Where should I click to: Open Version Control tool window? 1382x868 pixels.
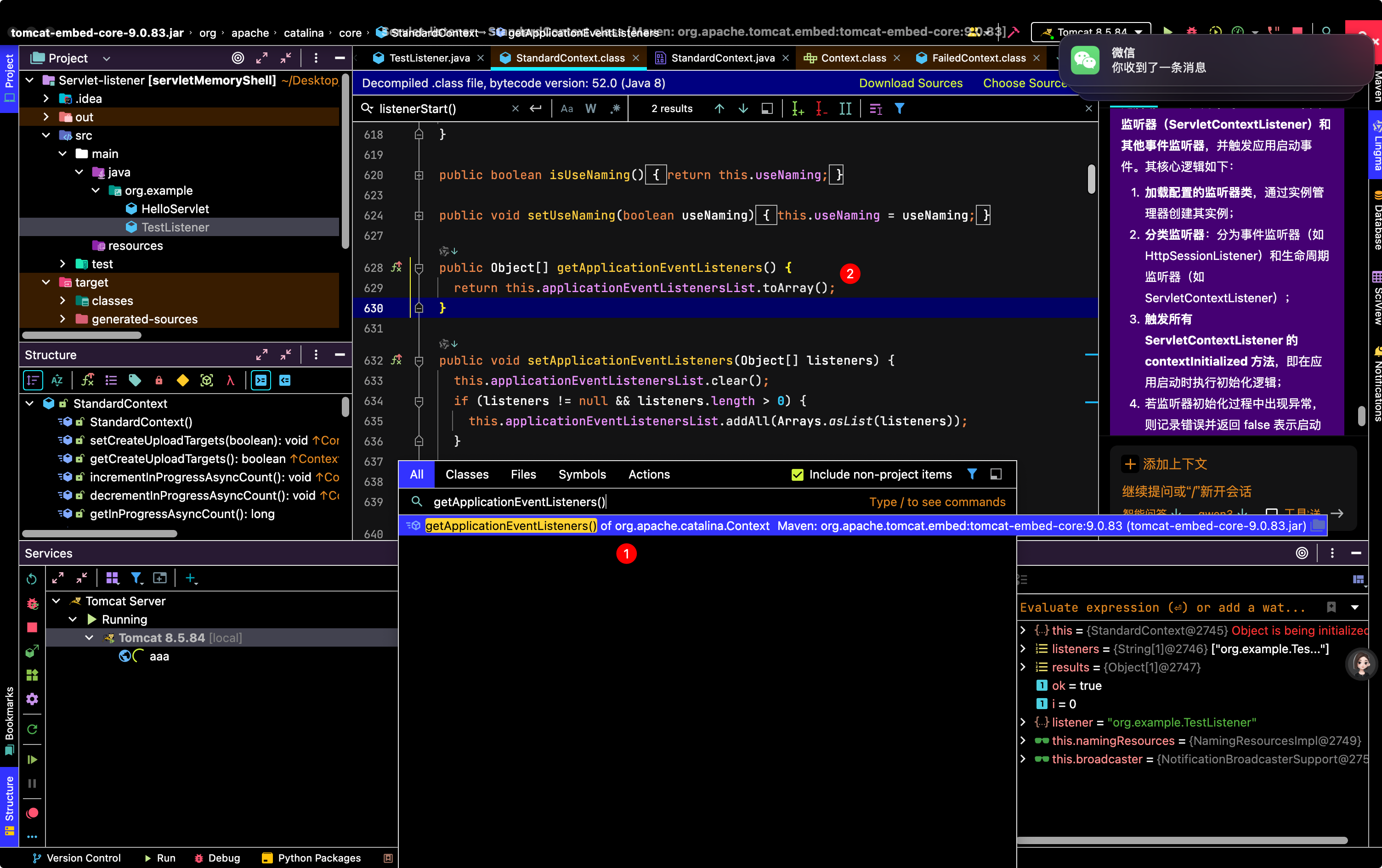77,858
